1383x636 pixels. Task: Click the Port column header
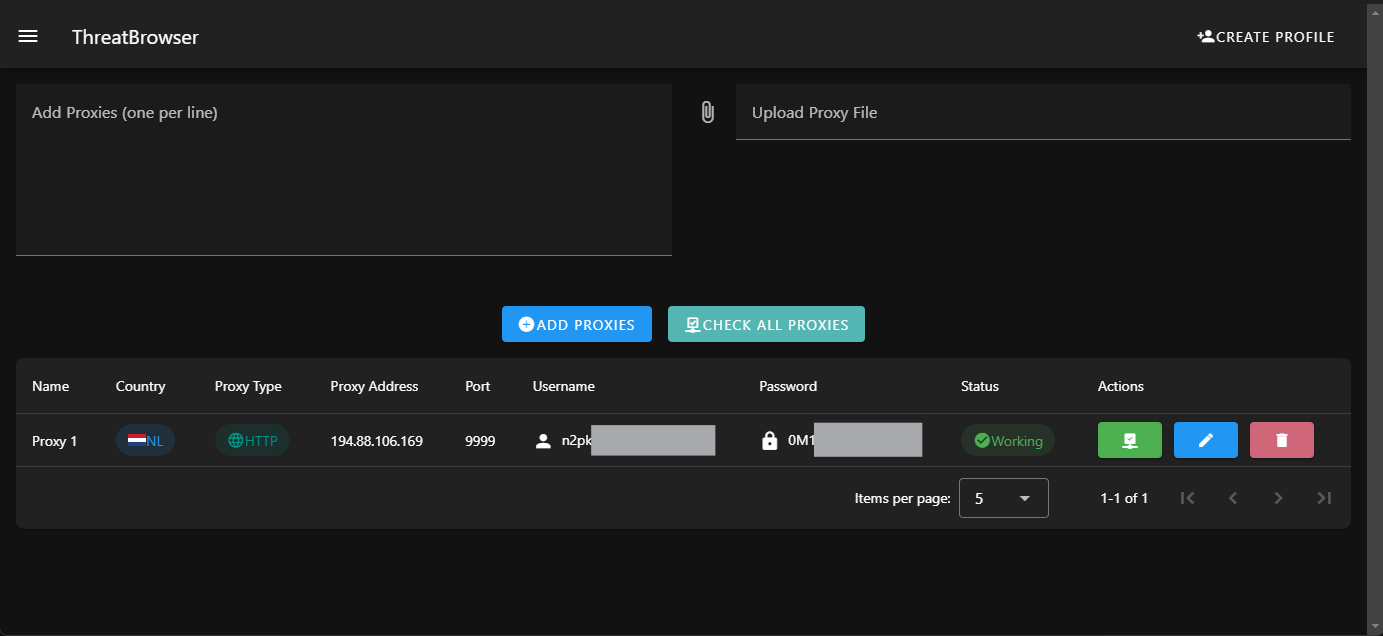[478, 386]
